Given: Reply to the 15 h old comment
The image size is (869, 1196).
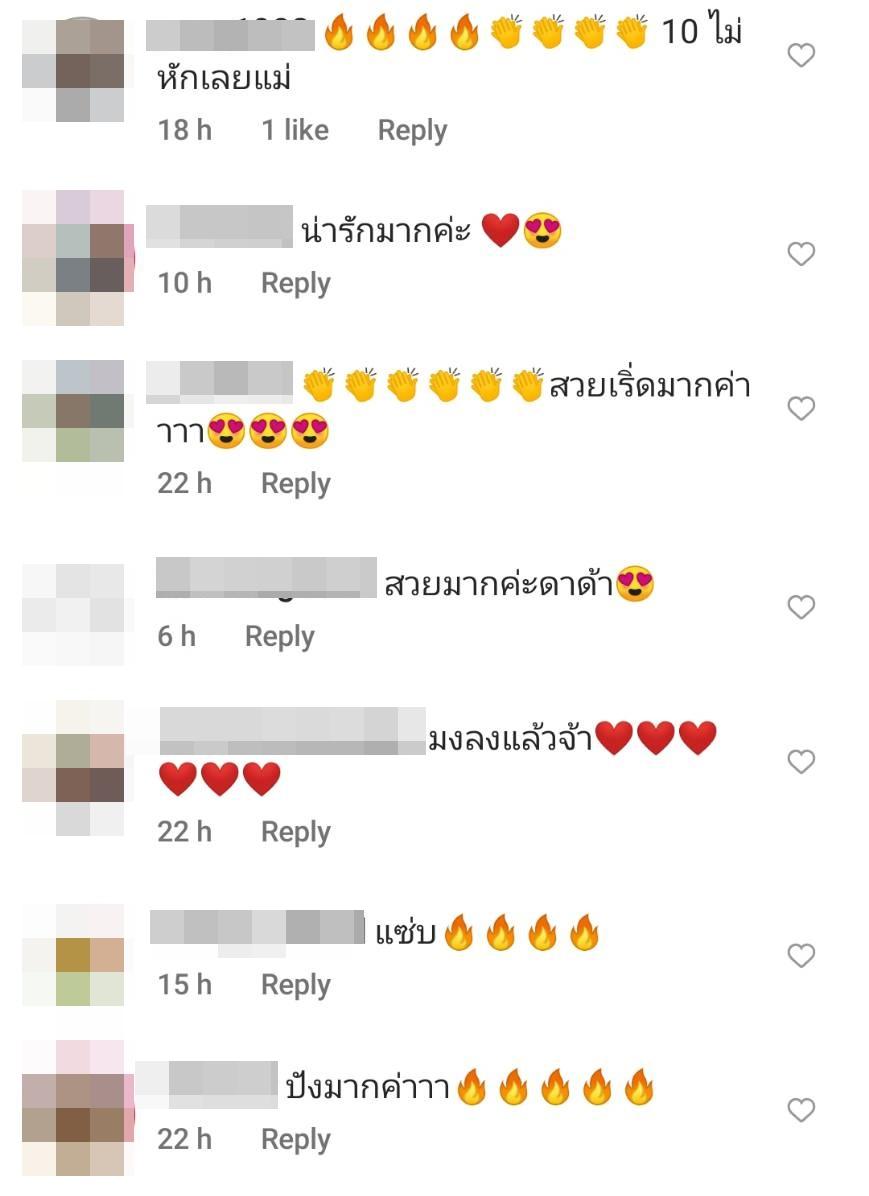Looking at the screenshot, I should point(296,985).
